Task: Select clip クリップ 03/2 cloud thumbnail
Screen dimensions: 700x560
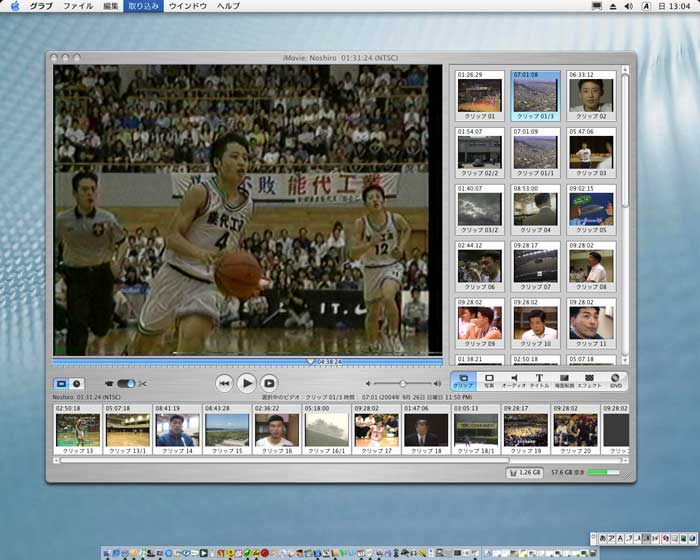Action: coord(479,209)
